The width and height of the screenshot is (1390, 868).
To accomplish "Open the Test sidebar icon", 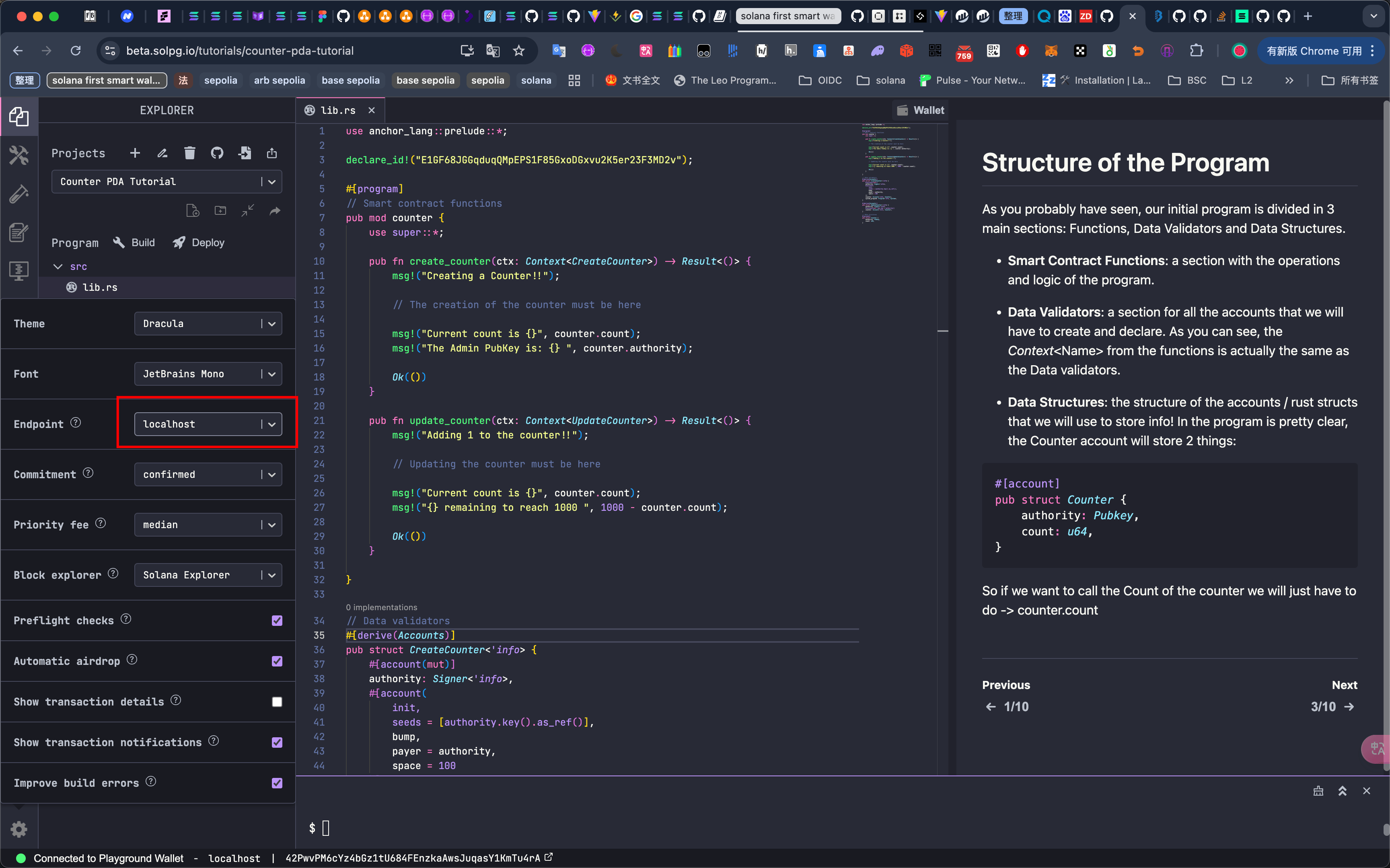I will click(19, 194).
